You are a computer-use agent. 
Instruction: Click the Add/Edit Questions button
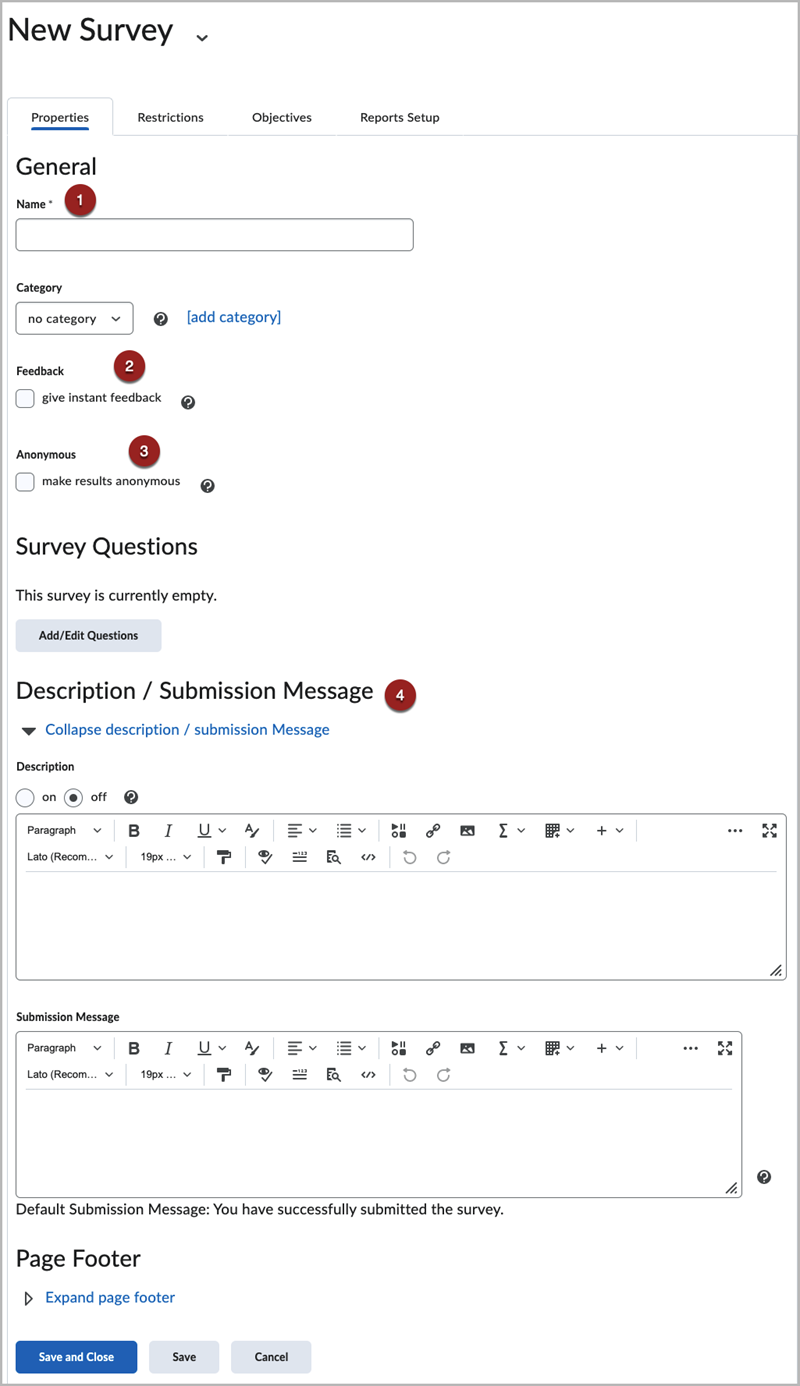pos(88,635)
